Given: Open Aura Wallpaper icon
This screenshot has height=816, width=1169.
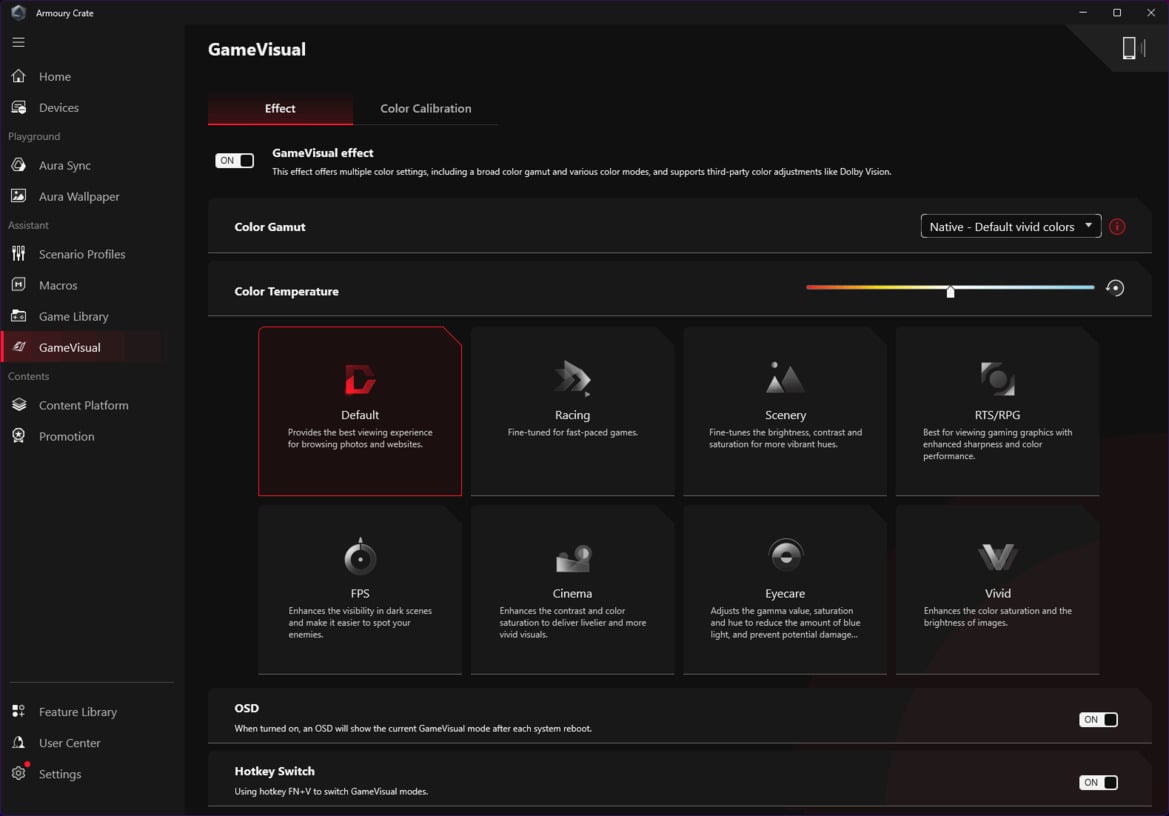Looking at the screenshot, I should coord(19,196).
